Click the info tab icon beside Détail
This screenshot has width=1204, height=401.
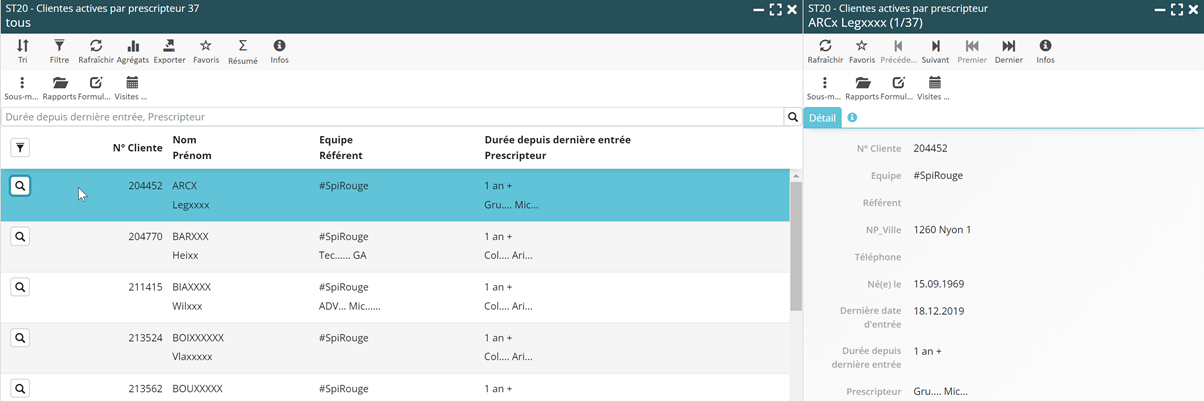pyautogui.click(x=852, y=118)
